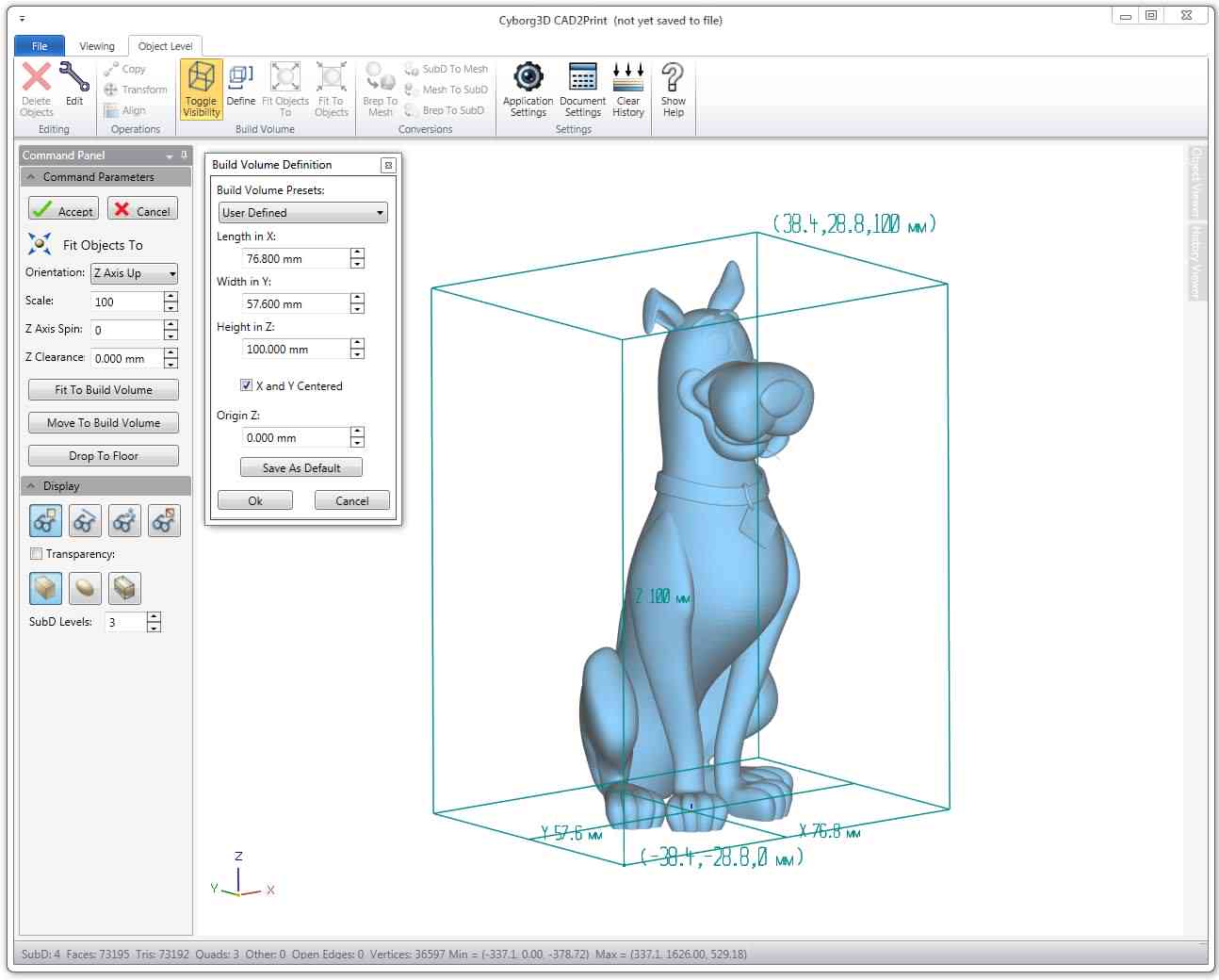Click the Clear History icon
This screenshot has height=980, width=1219.
[x=627, y=90]
